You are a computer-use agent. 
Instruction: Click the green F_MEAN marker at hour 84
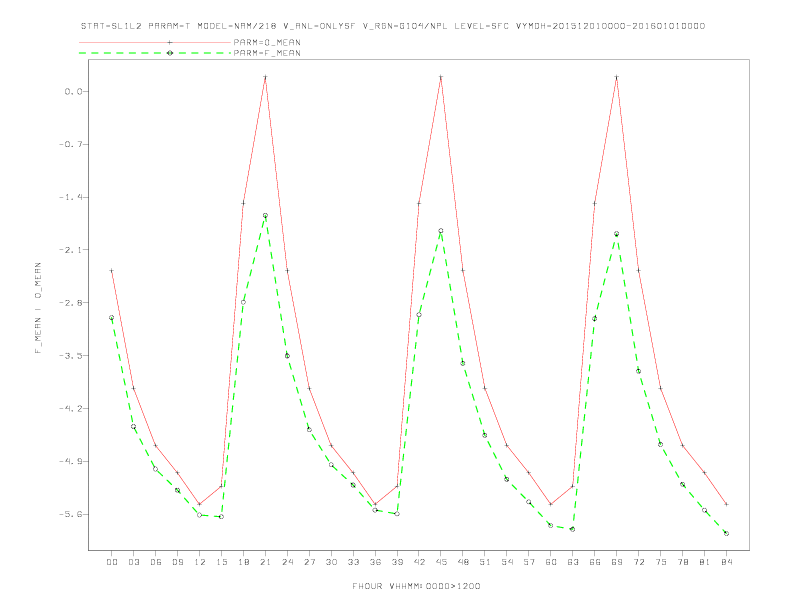point(726,533)
